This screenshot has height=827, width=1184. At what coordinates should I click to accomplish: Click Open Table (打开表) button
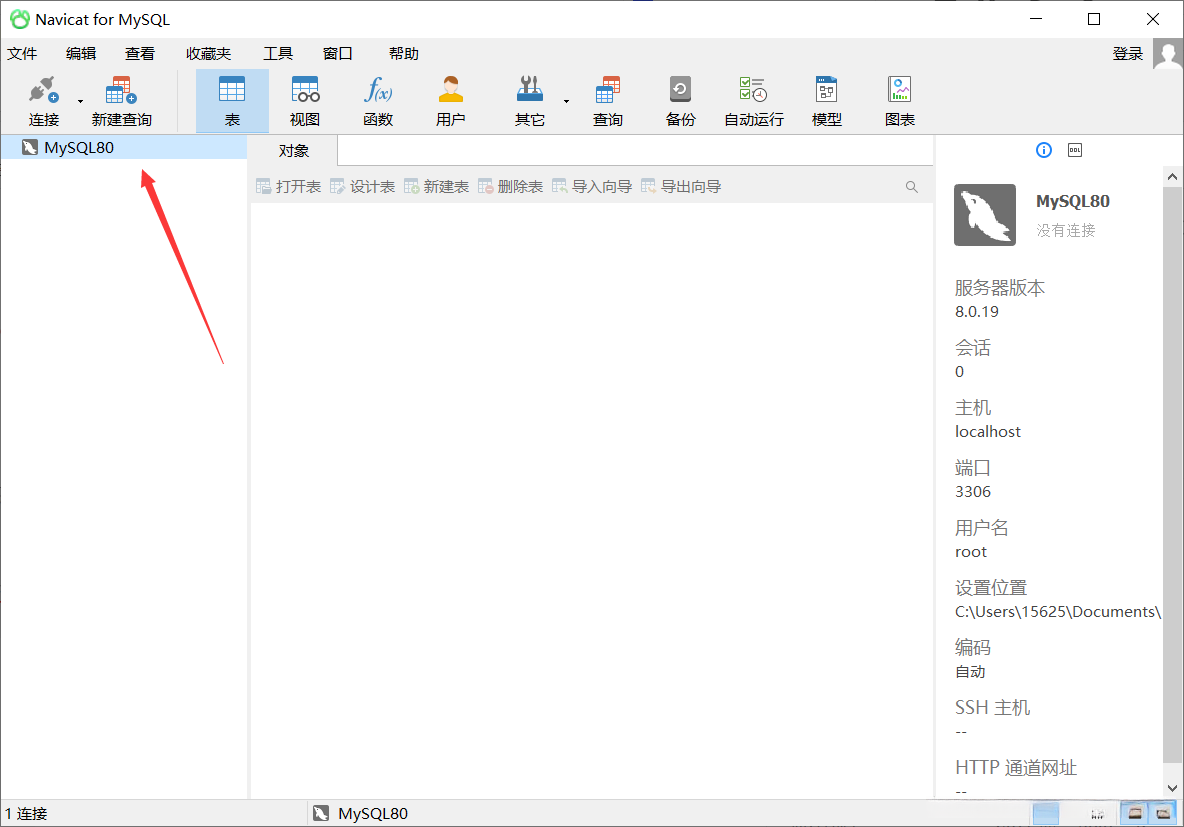tap(288, 187)
